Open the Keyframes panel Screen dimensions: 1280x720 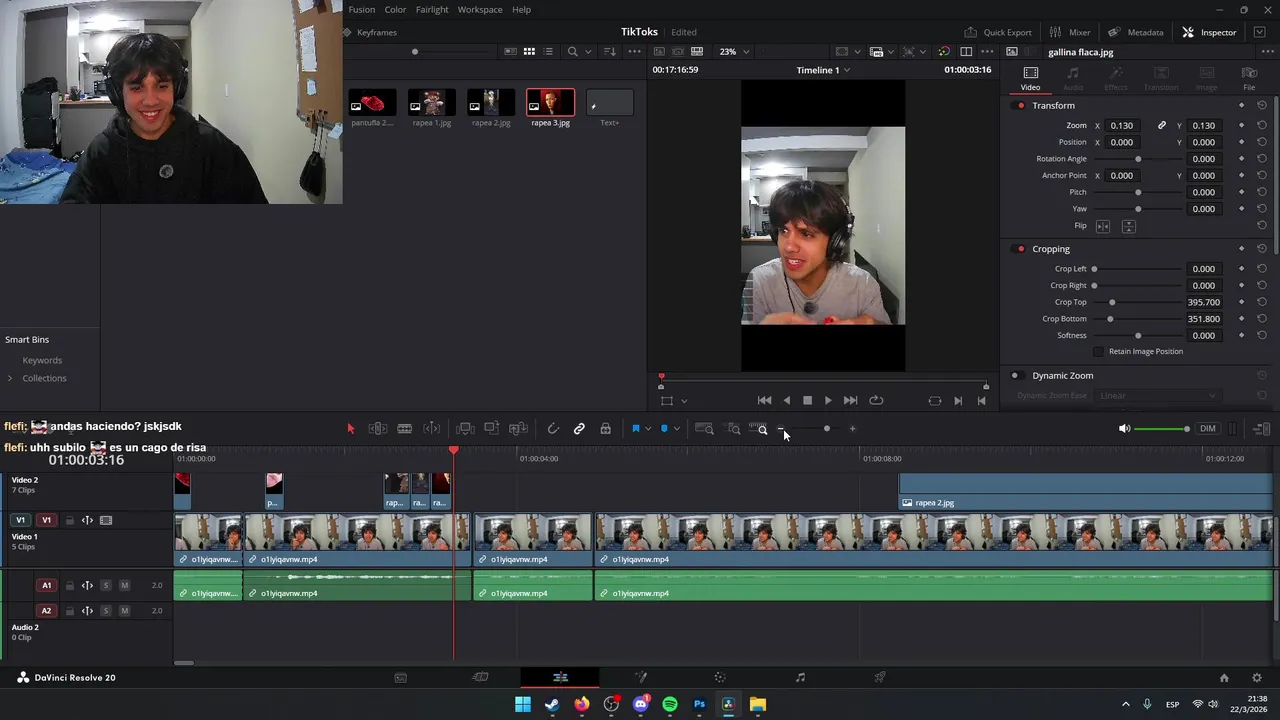[x=369, y=32]
